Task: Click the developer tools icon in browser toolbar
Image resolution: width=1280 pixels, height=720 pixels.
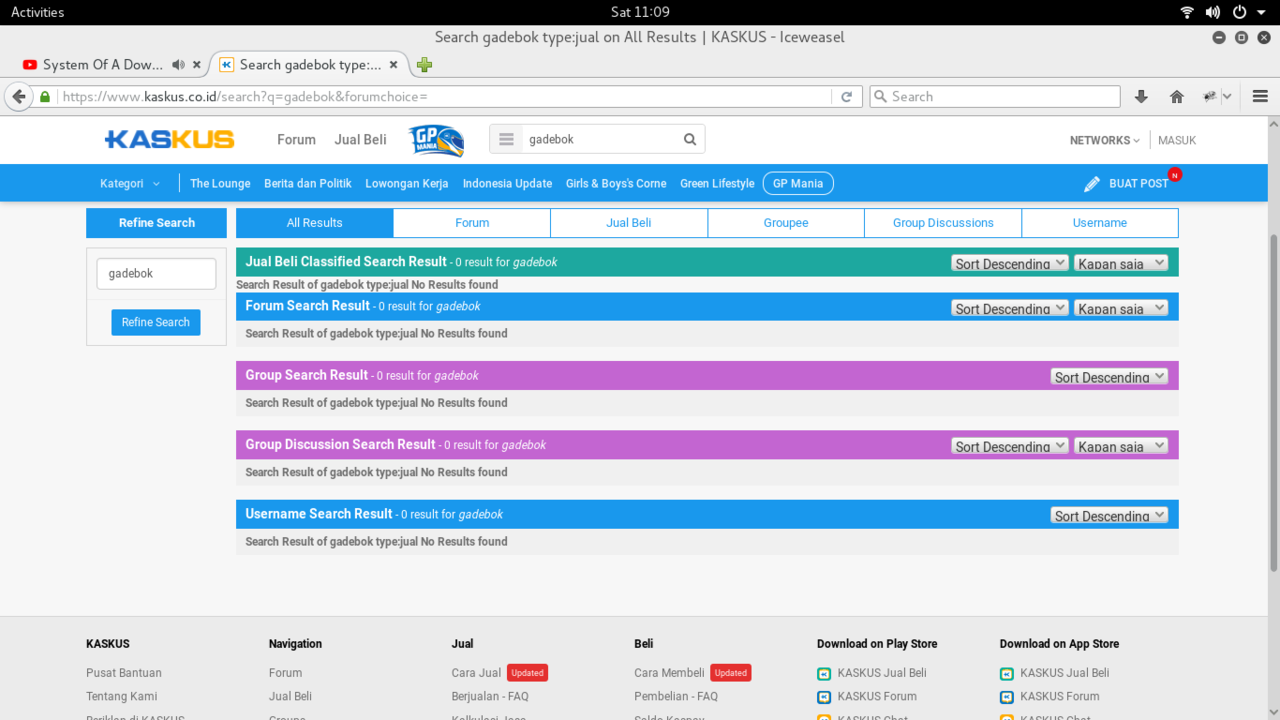Action: 1210,97
